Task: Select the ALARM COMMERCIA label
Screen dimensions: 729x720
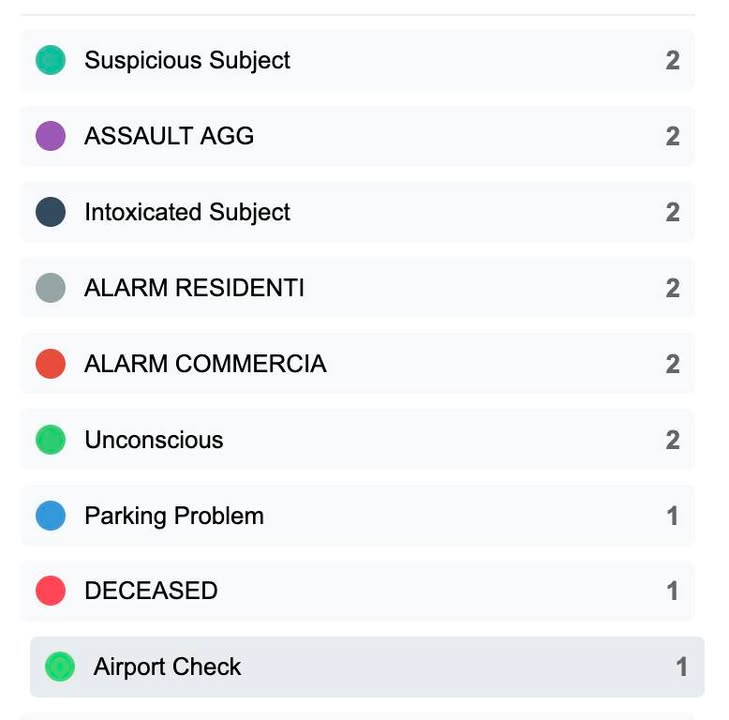Action: pos(205,364)
